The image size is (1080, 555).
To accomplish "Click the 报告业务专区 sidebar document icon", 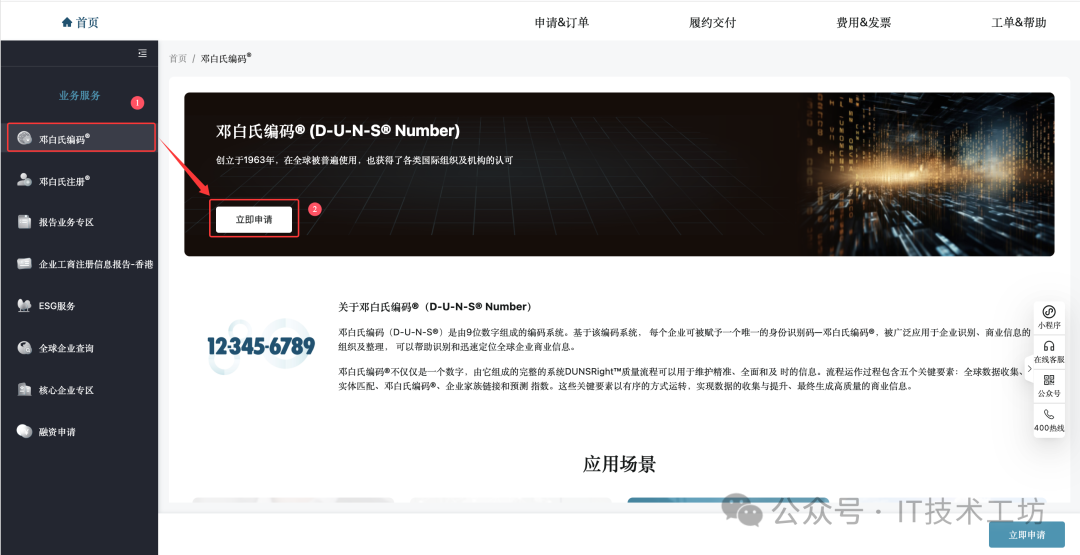I will coord(24,222).
